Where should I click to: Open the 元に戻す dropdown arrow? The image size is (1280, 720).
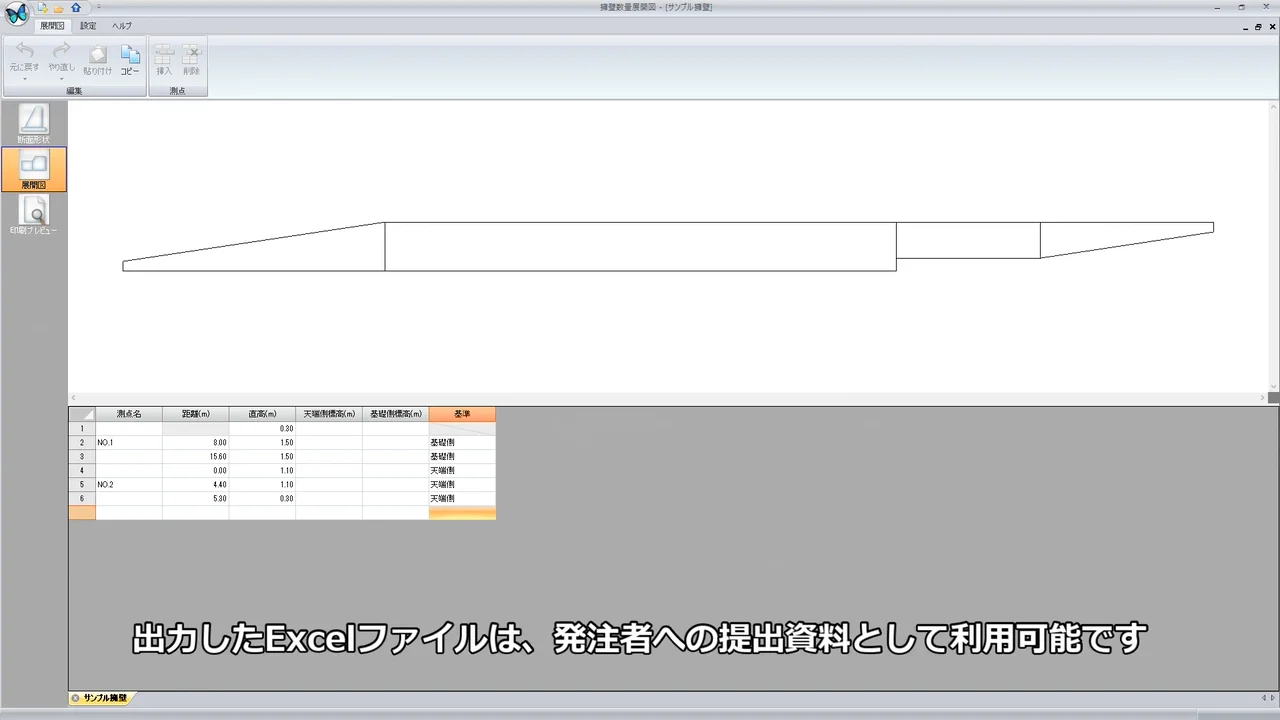[25, 78]
